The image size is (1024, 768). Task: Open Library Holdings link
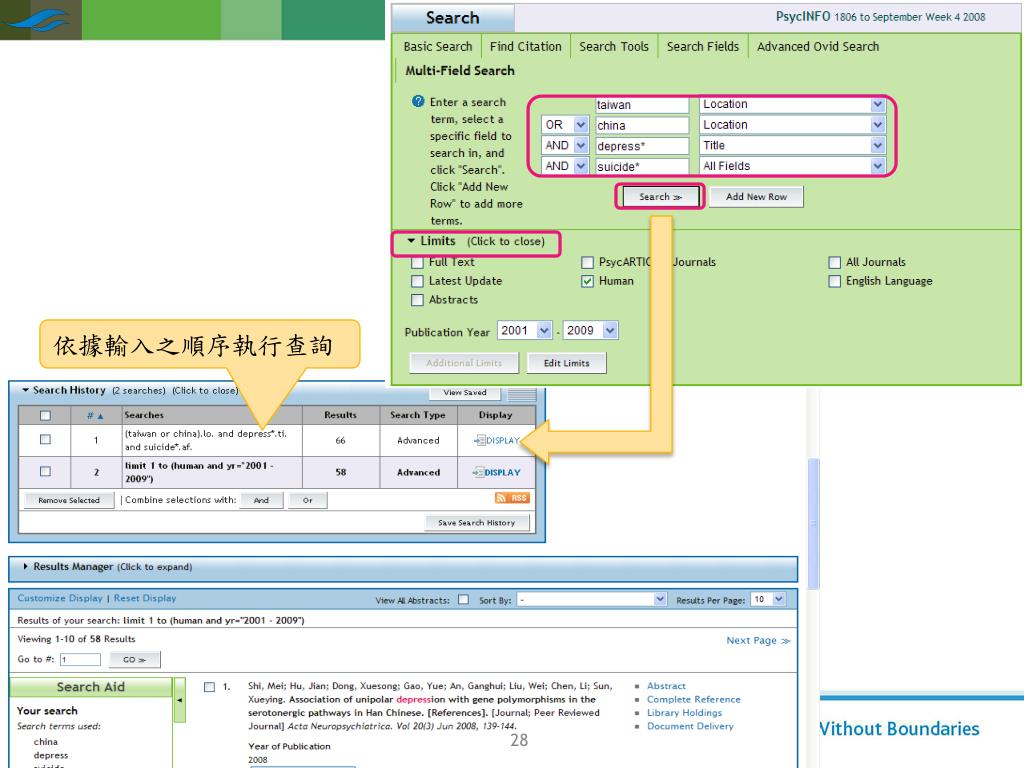[x=684, y=713]
